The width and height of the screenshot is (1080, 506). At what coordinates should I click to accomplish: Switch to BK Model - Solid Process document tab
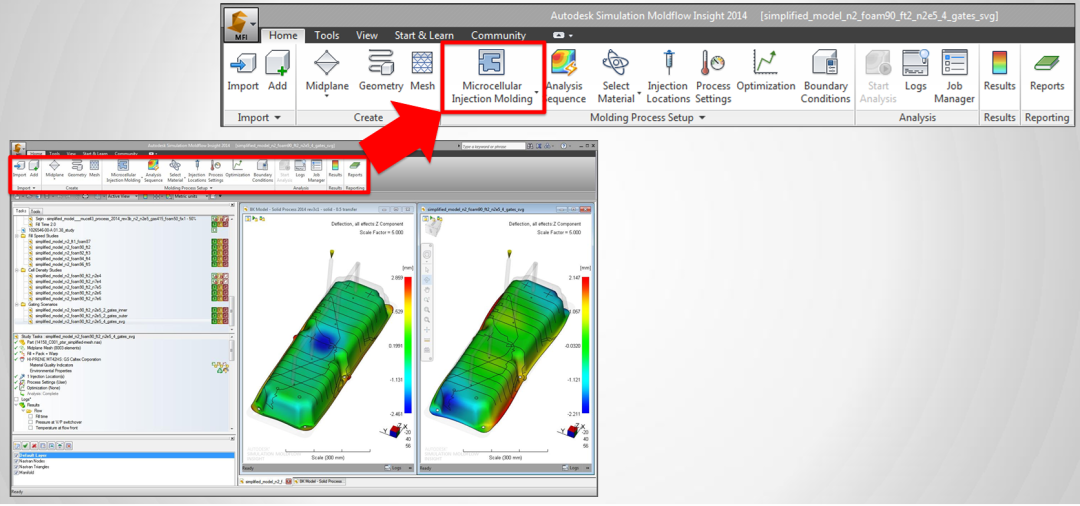[319, 481]
